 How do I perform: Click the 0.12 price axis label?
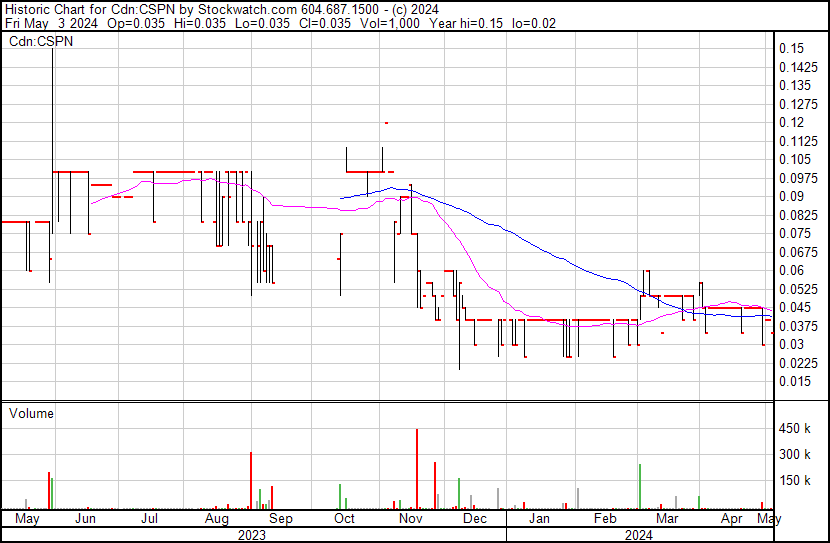pyautogui.click(x=793, y=122)
